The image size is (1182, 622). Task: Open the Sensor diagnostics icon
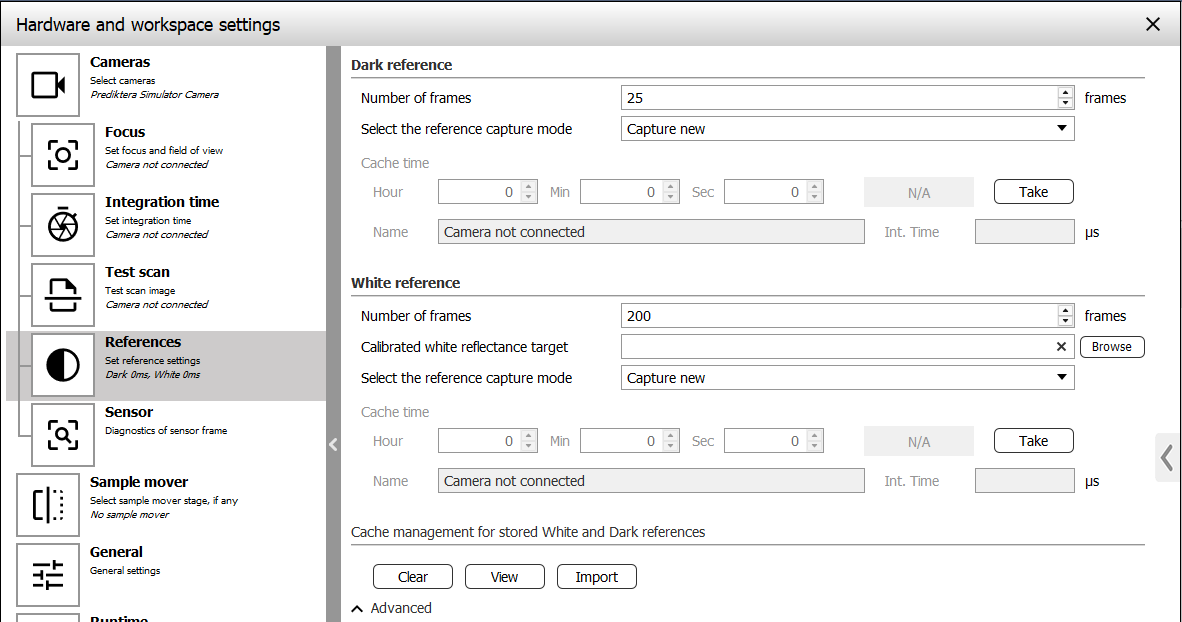[x=63, y=435]
